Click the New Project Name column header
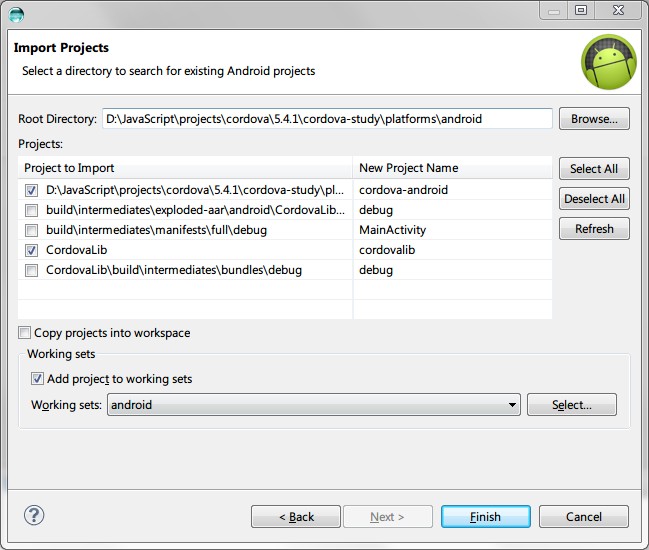Screen dimensions: 649x550 (453, 168)
